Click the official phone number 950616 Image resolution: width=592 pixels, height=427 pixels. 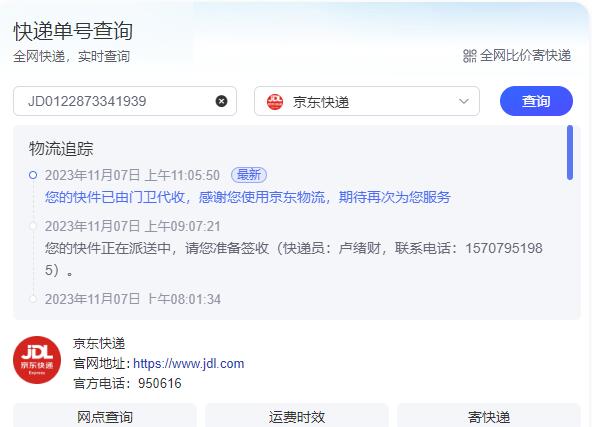160,384
